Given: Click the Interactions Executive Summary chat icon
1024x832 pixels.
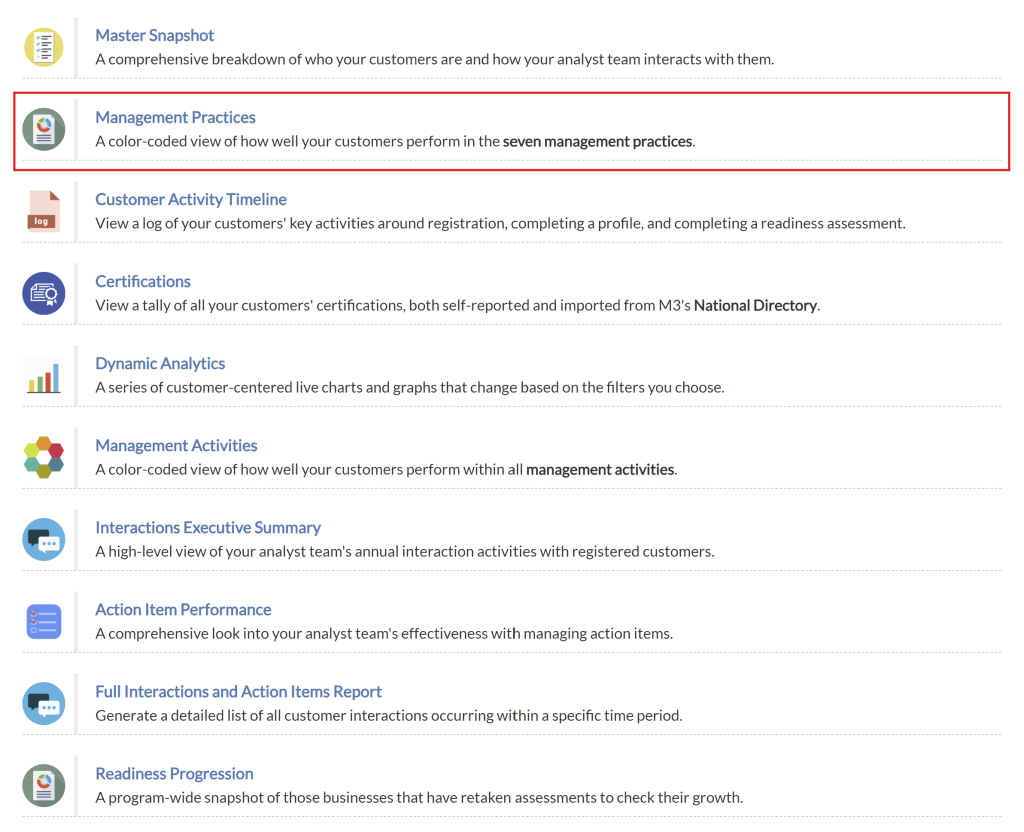Looking at the screenshot, I should tap(43, 540).
